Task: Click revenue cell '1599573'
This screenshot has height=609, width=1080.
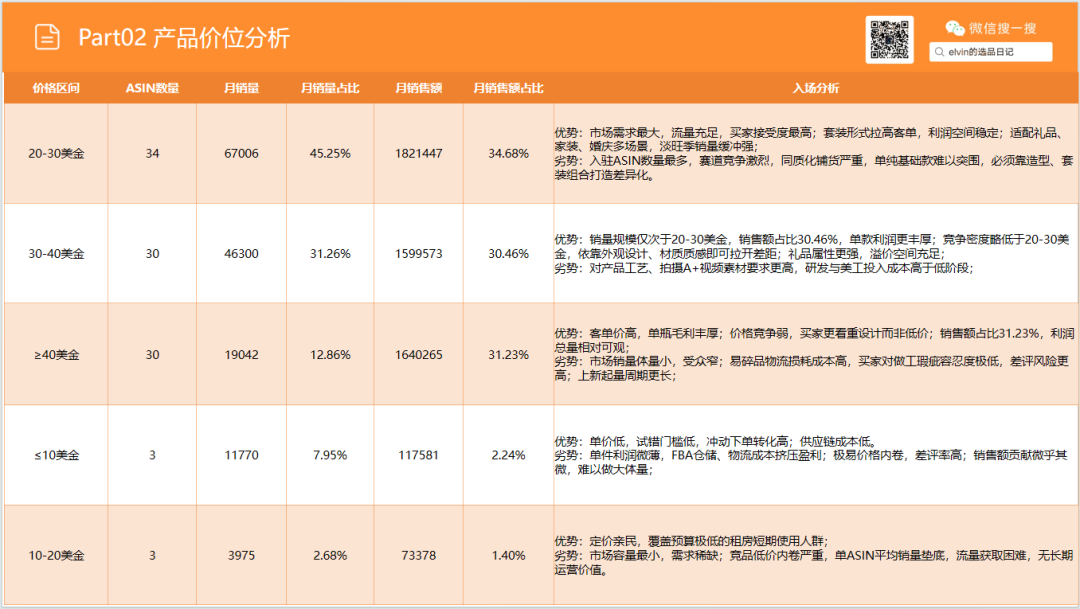Action: [418, 254]
